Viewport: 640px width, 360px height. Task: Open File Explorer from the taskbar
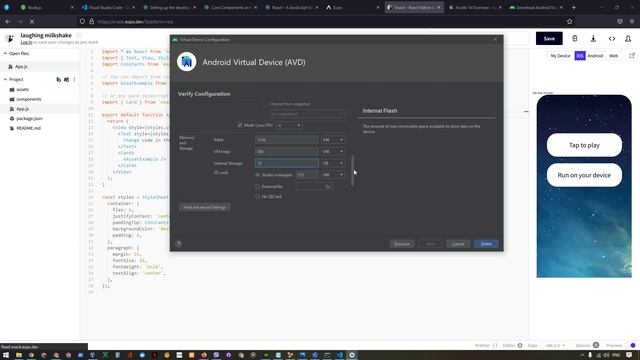click(19, 355)
